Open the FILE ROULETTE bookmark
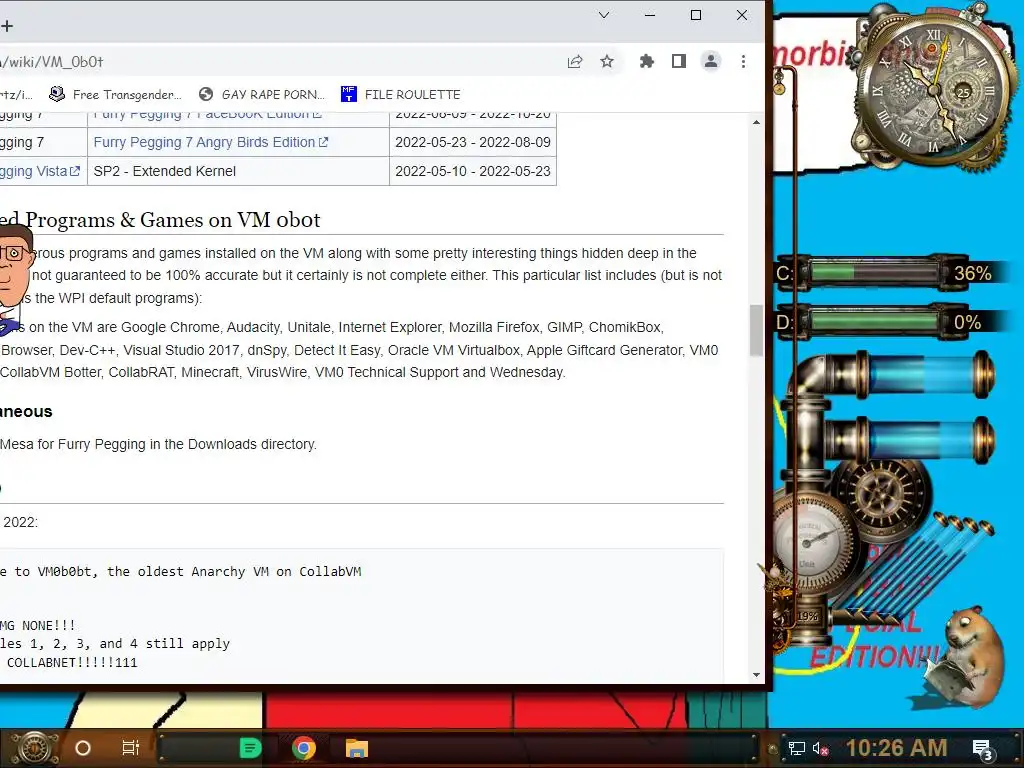The width and height of the screenshot is (1024, 768). coord(401,95)
